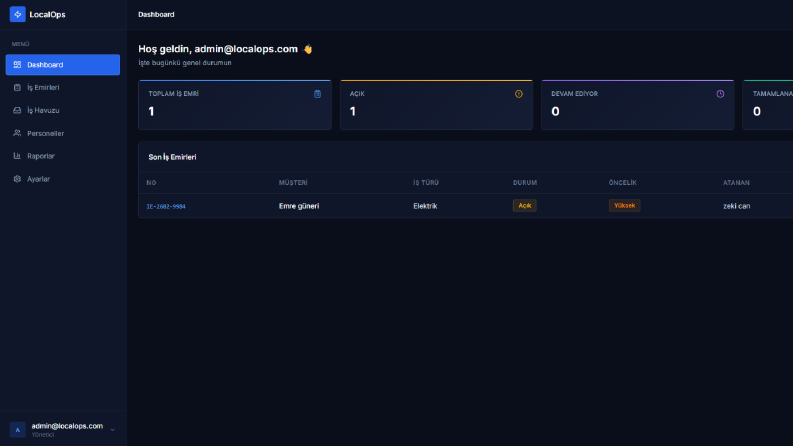Click admin@localops.com in sidebar footer
This screenshot has height=446, width=793.
point(67,426)
